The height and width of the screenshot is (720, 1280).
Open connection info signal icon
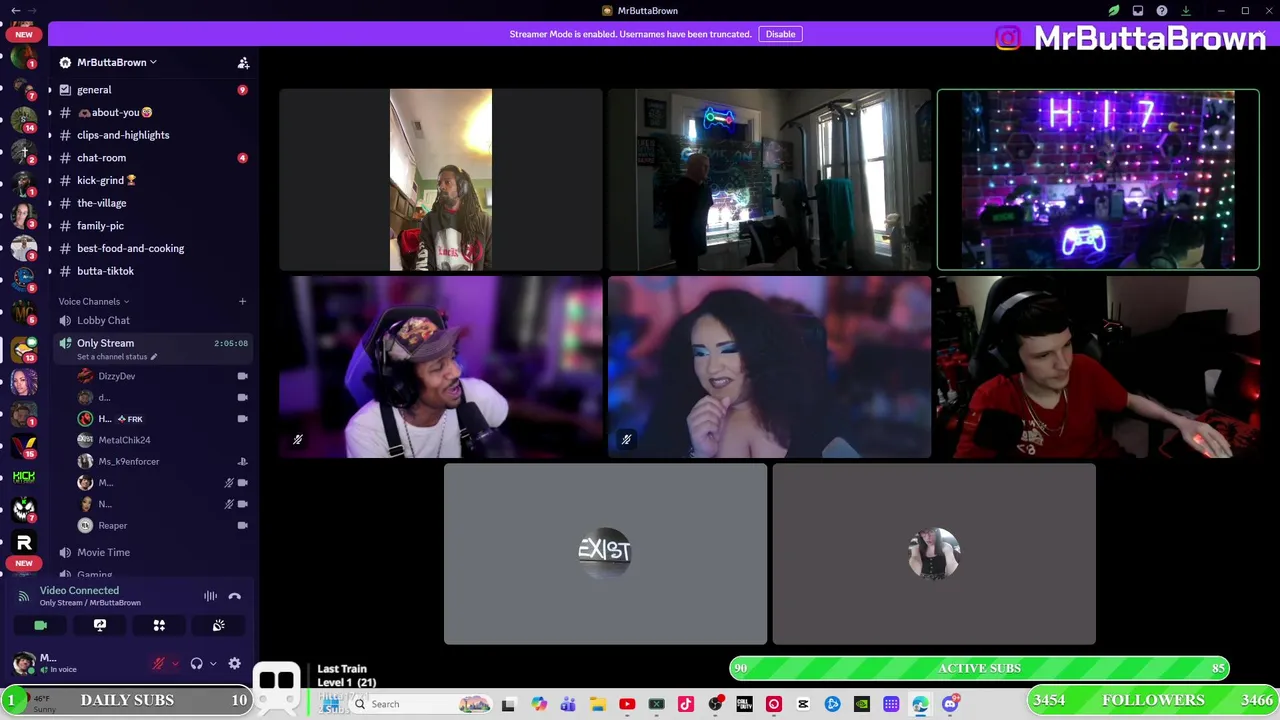point(23,596)
